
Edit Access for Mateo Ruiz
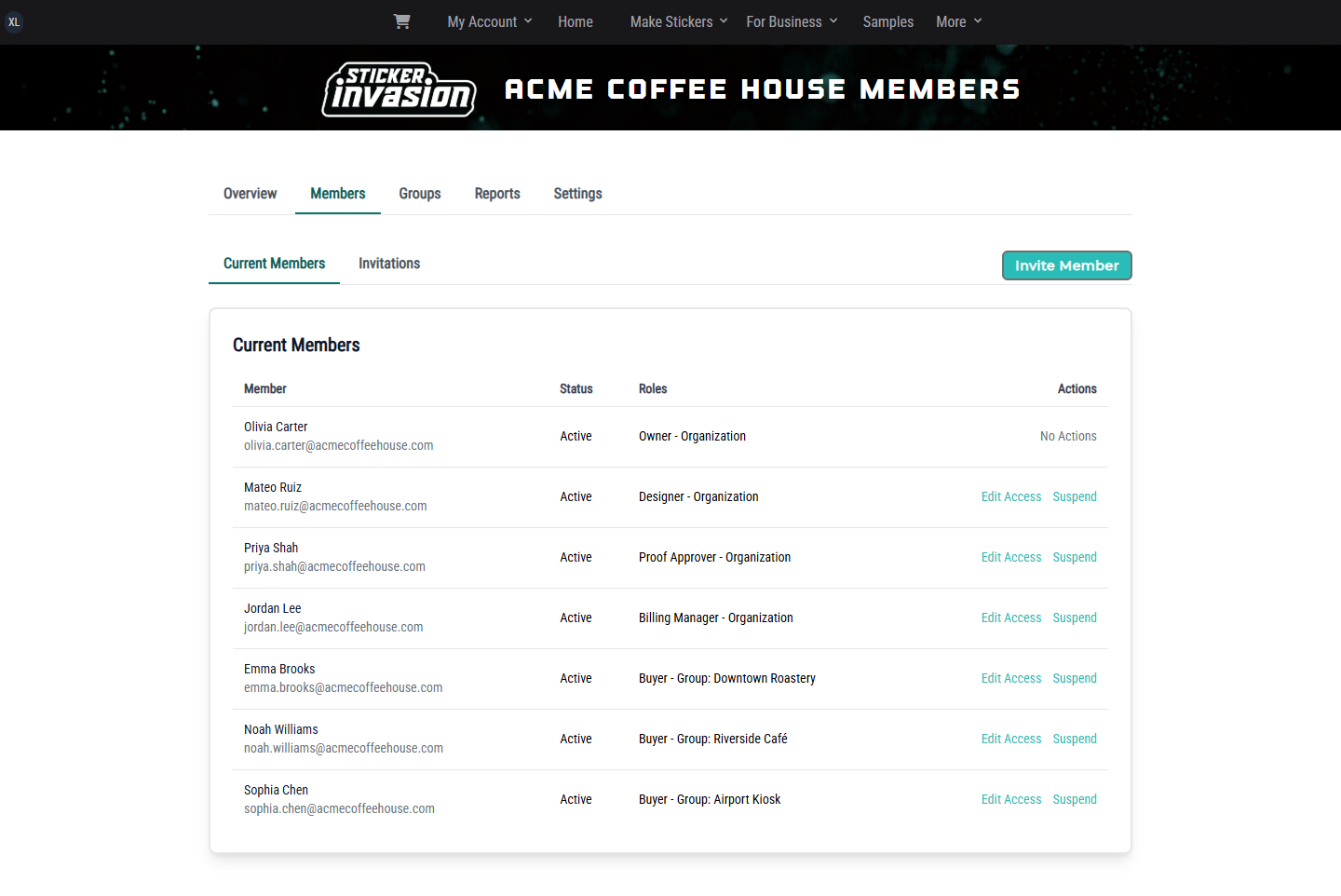[1011, 496]
